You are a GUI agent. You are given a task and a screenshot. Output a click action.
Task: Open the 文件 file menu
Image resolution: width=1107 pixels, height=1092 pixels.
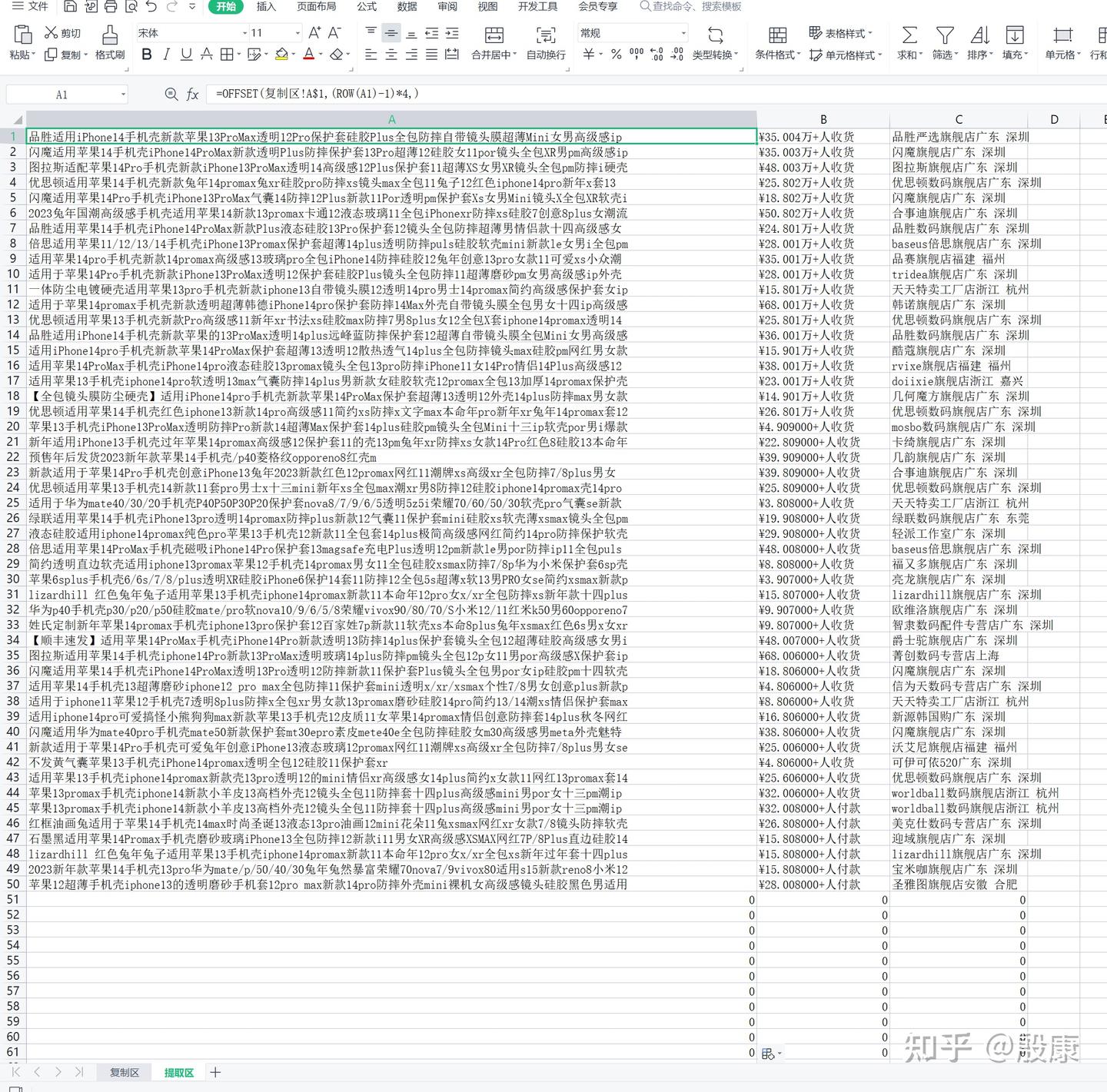coord(30,6)
